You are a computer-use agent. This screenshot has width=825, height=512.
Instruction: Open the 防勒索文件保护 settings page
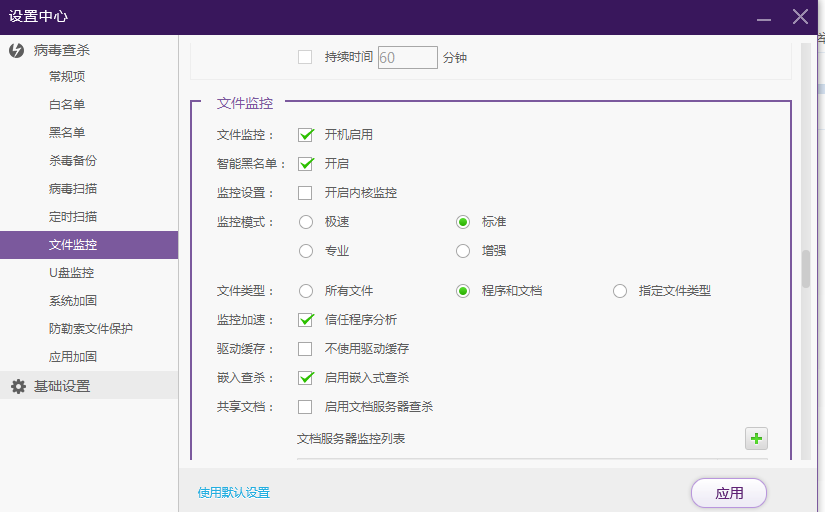tap(91, 329)
